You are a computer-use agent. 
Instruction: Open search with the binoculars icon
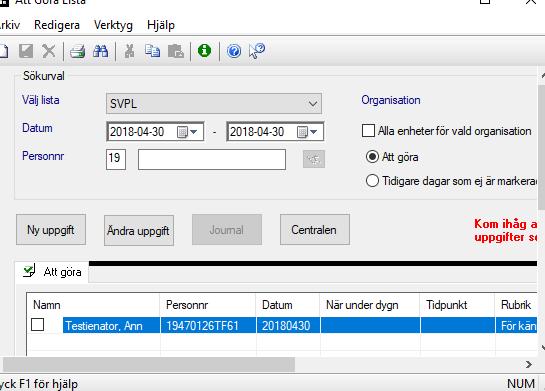point(100,51)
